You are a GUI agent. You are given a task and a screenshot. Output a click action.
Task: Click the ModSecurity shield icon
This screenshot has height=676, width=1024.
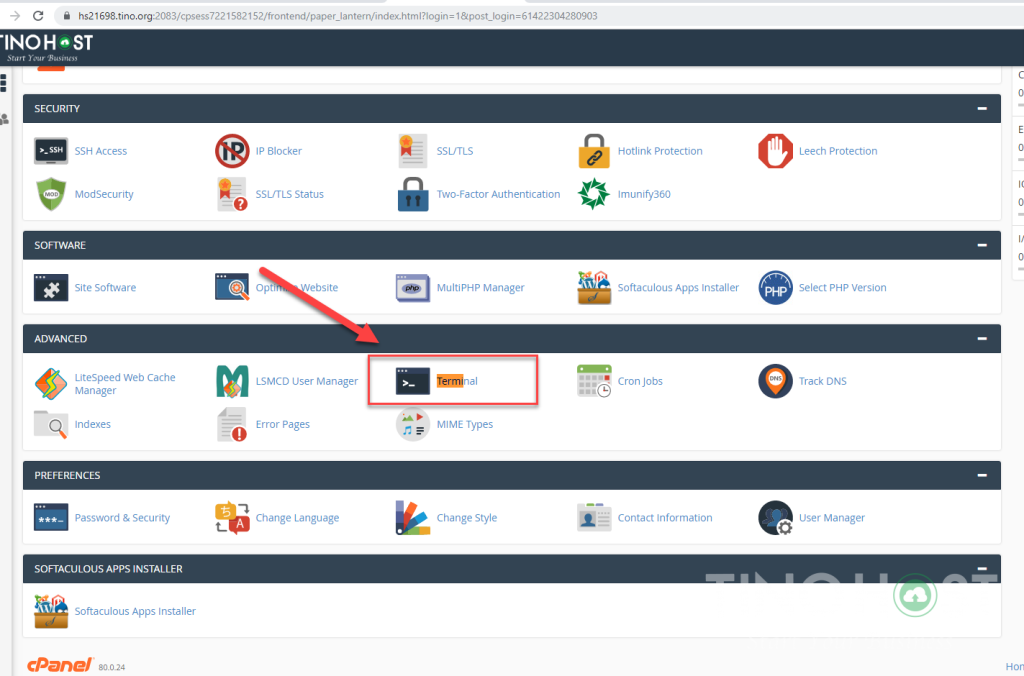click(x=51, y=194)
